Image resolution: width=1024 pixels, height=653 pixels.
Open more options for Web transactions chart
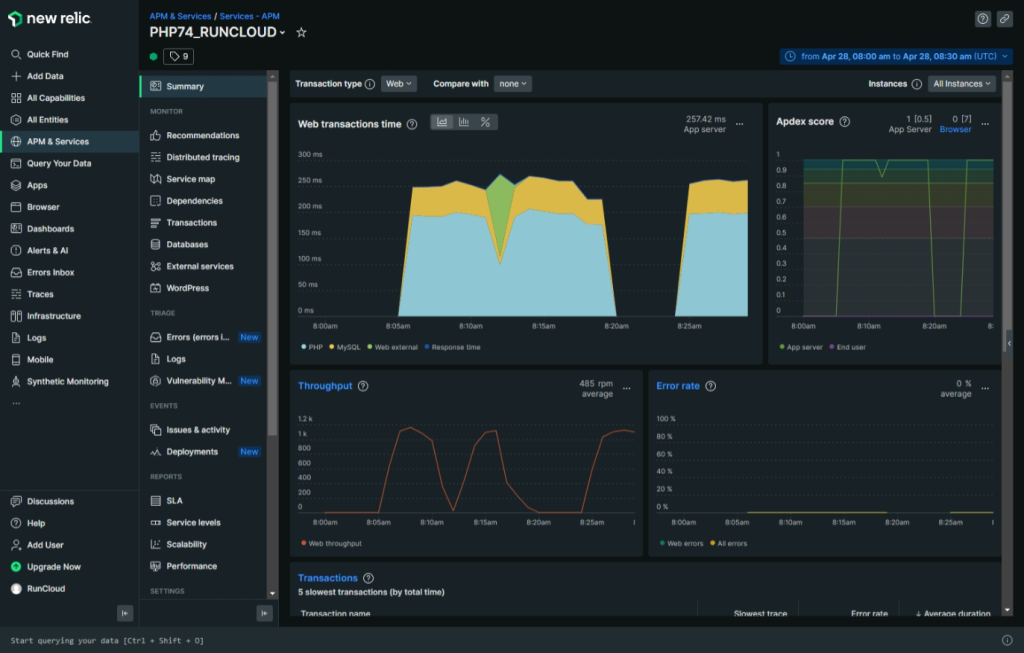pos(739,123)
